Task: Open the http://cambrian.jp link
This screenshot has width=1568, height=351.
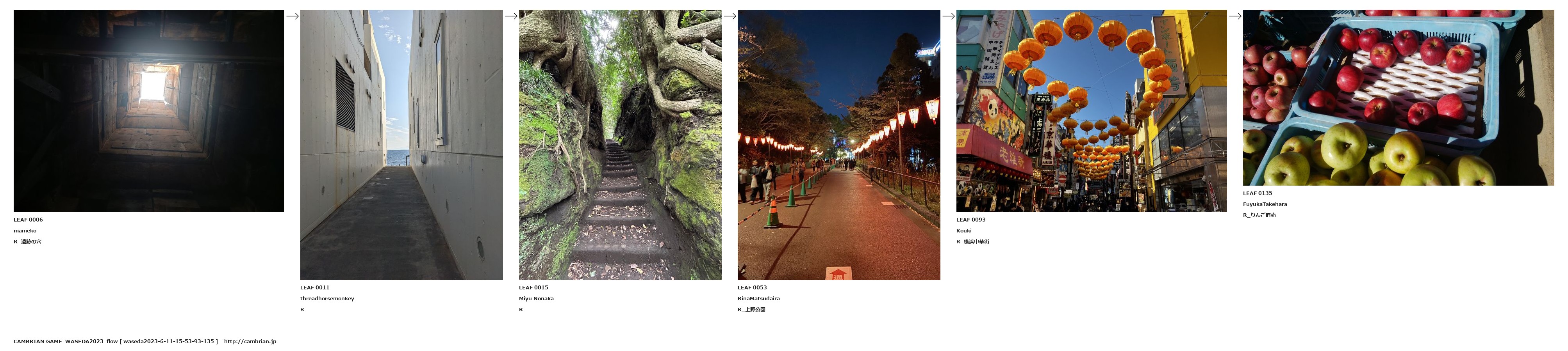Action: (250, 341)
